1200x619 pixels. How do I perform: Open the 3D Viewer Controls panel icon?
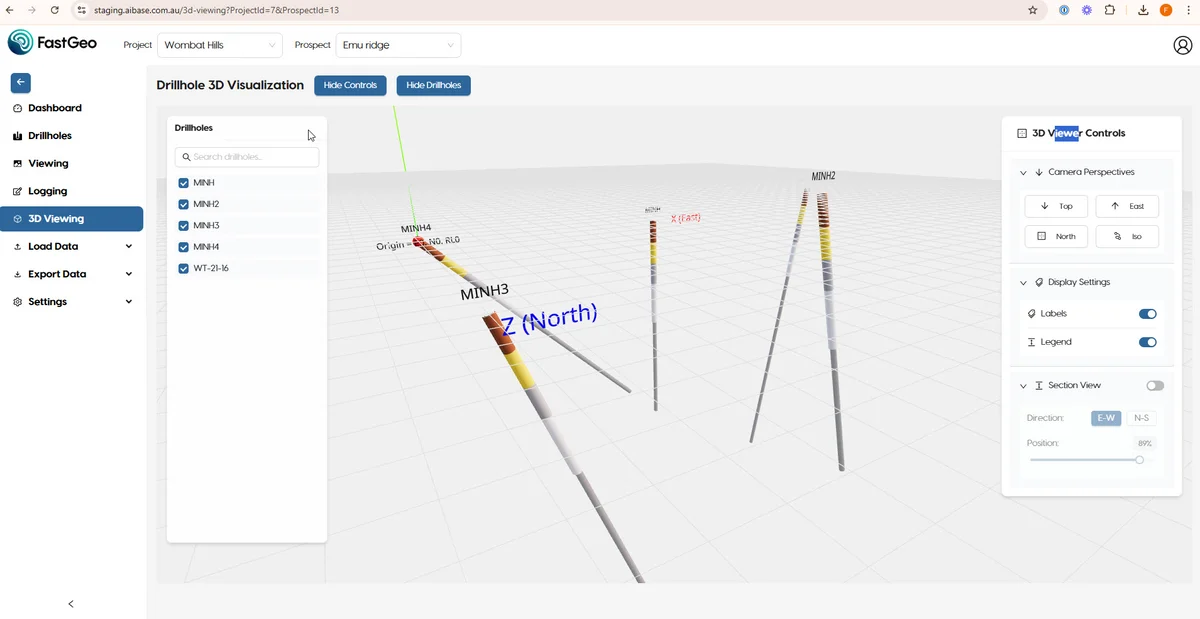pos(1022,132)
